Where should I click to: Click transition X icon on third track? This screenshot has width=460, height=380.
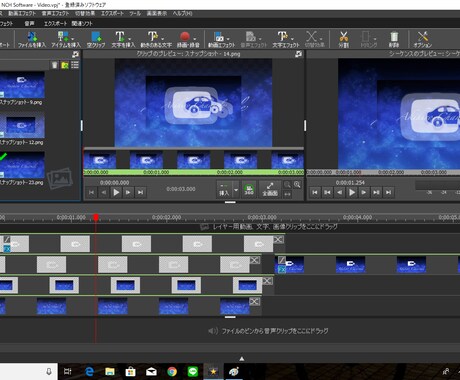tap(267, 281)
